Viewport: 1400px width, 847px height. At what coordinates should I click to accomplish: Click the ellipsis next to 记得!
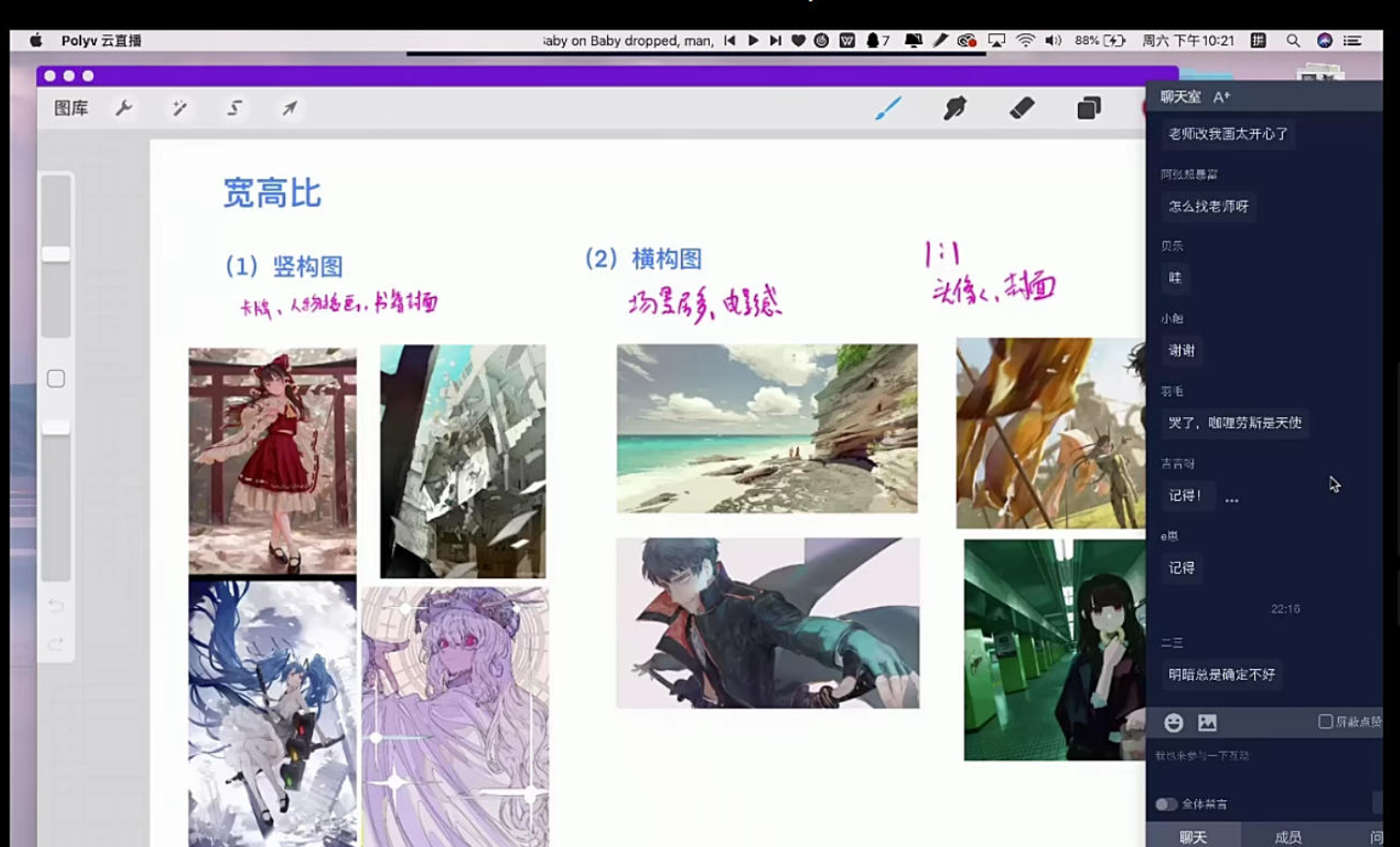[1232, 499]
